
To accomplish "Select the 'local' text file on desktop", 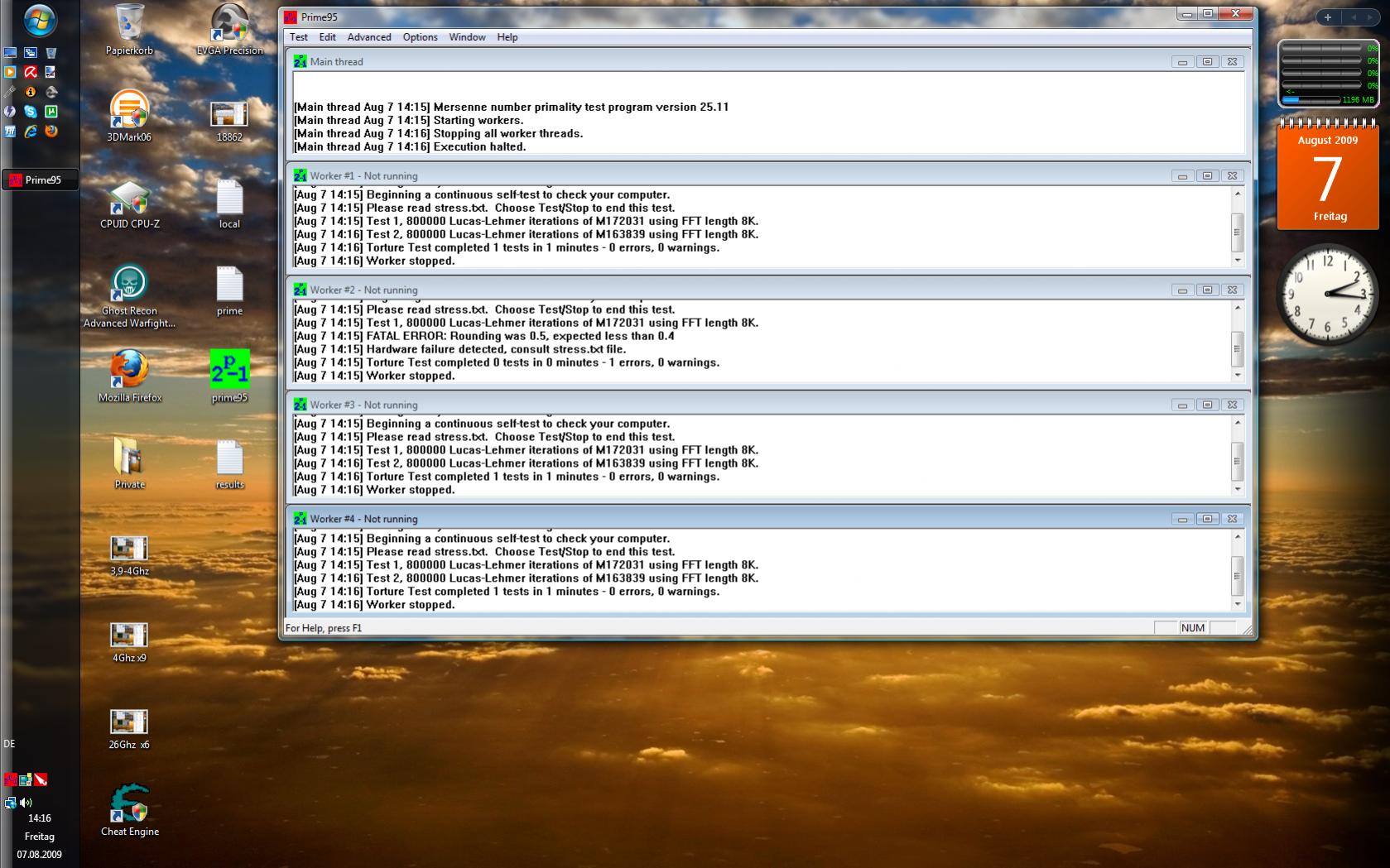I will click(x=229, y=204).
